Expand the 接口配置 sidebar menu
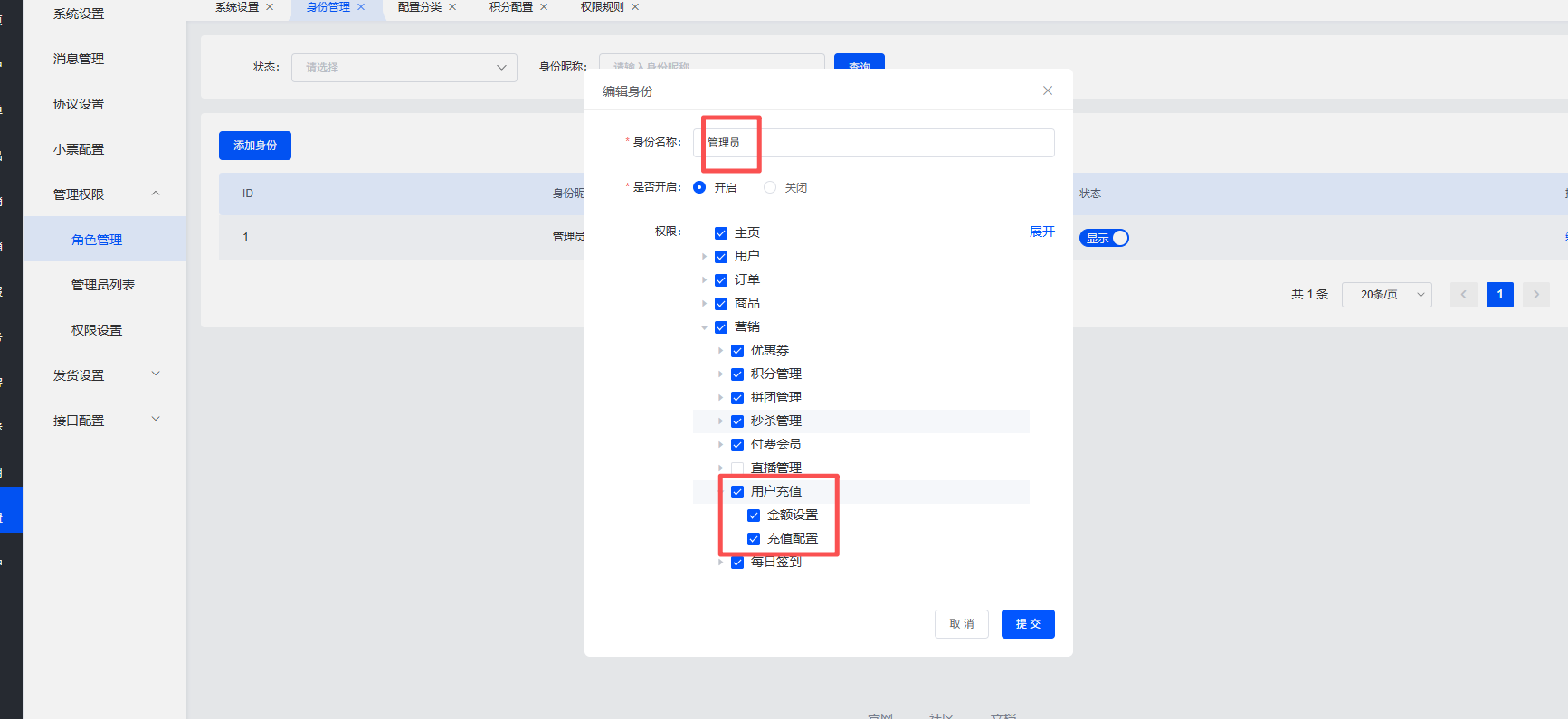This screenshot has width=1568, height=719. click(x=105, y=421)
